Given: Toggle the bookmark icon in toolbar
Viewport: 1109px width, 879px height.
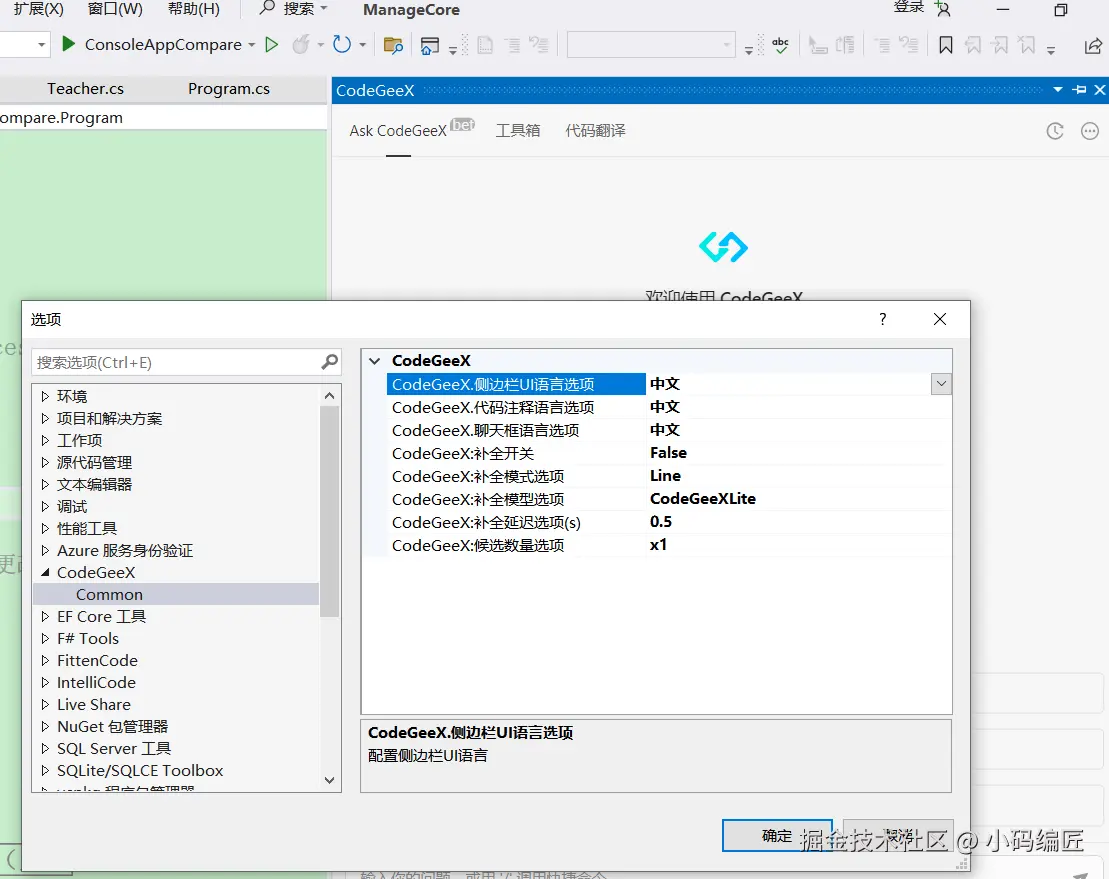Looking at the screenshot, I should (946, 45).
